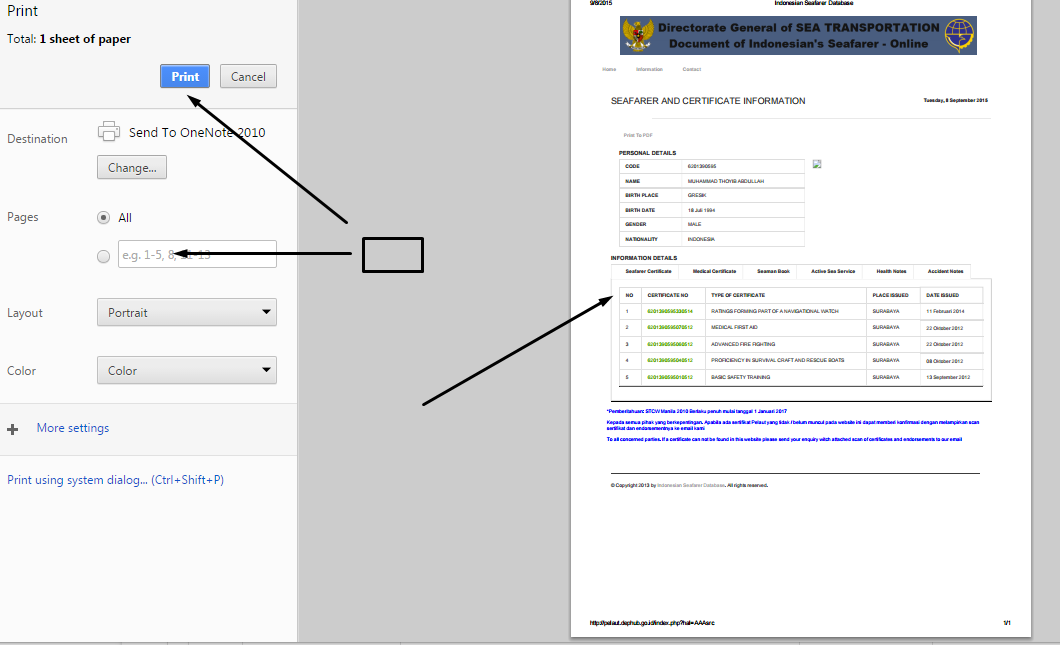Click the broken image placeholder near Personal Details
The width and height of the screenshot is (1060, 645).
[x=817, y=164]
